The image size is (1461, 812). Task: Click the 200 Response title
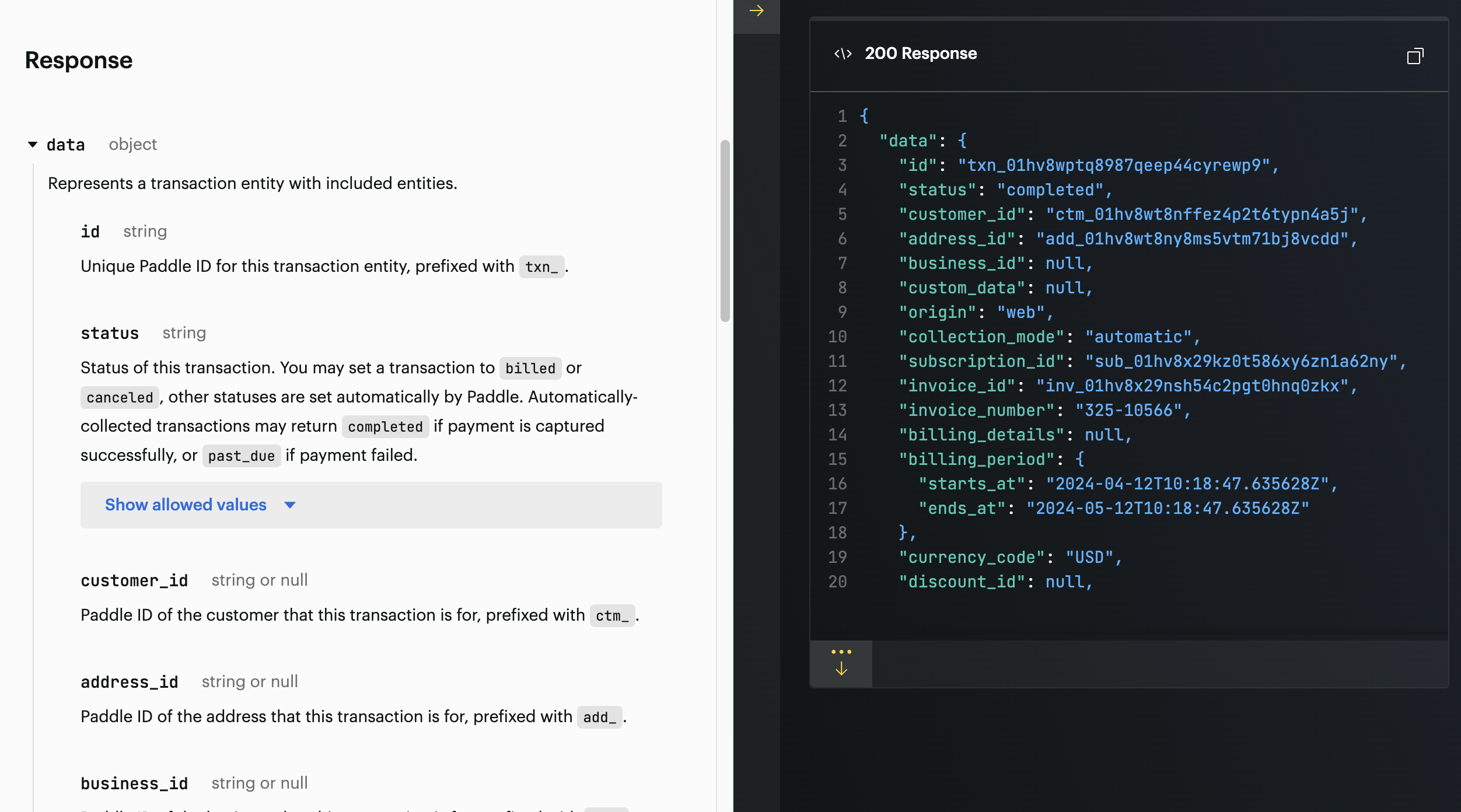click(x=920, y=54)
